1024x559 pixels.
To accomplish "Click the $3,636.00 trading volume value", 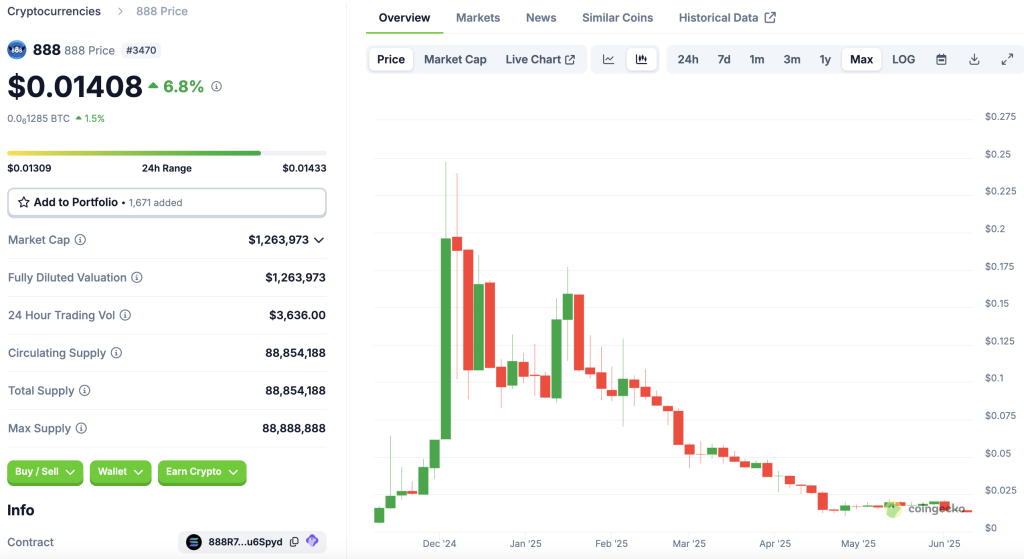I will point(297,315).
